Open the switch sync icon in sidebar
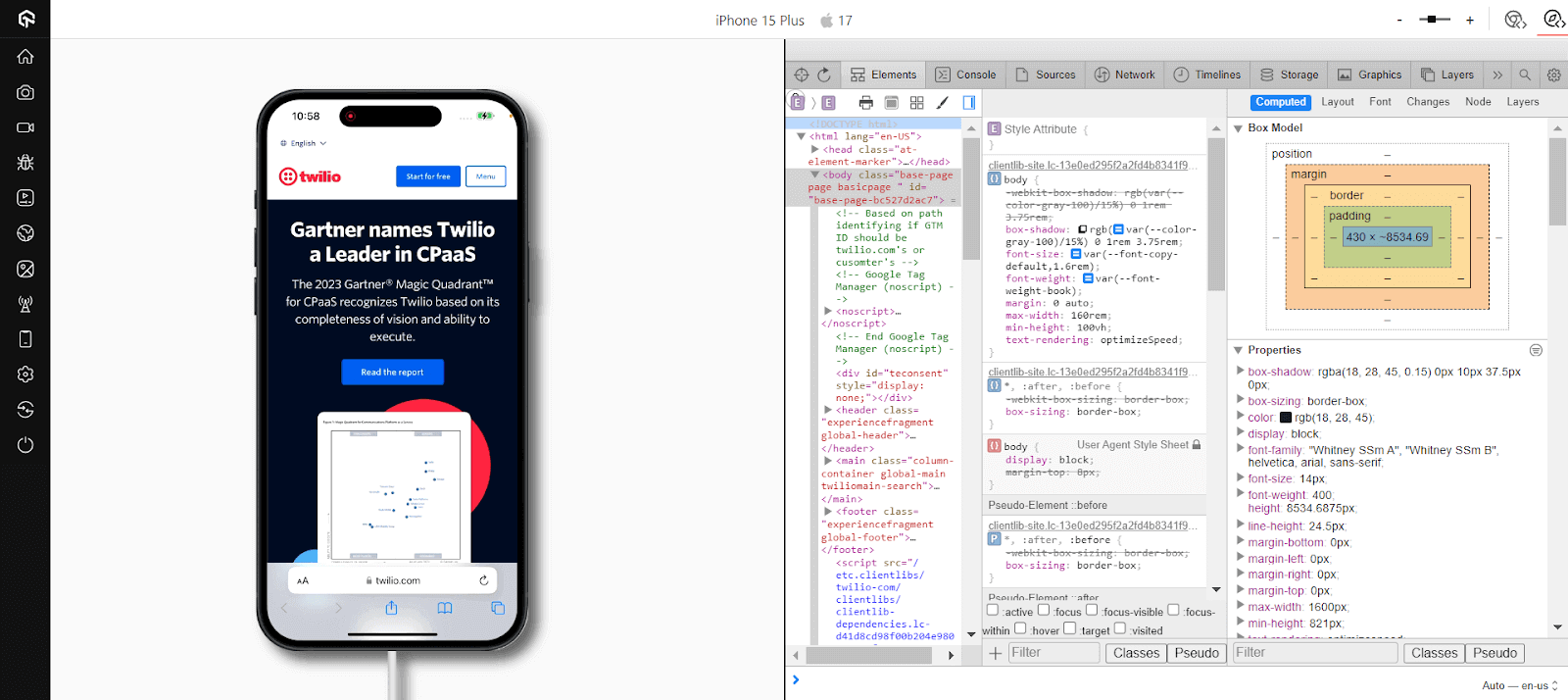1568x700 pixels. (x=25, y=410)
